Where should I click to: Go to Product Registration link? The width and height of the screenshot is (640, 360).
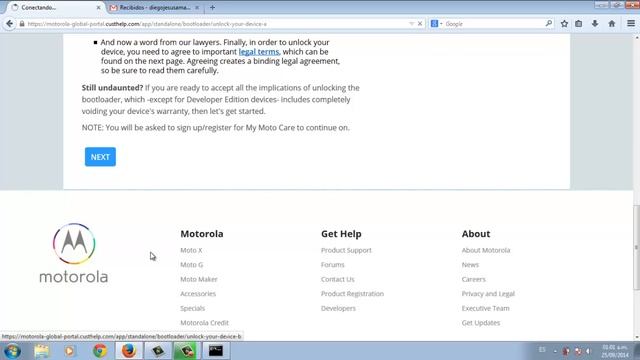coord(352,293)
